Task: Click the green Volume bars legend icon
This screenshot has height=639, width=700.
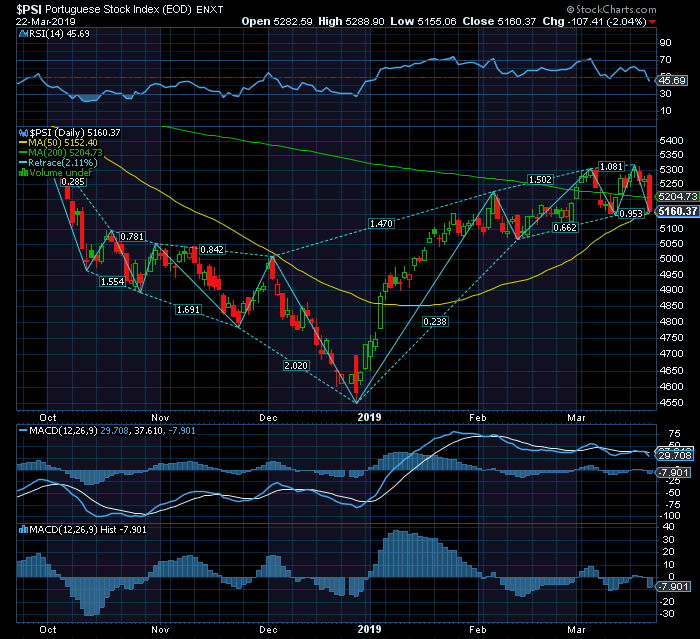Action: tap(20, 172)
